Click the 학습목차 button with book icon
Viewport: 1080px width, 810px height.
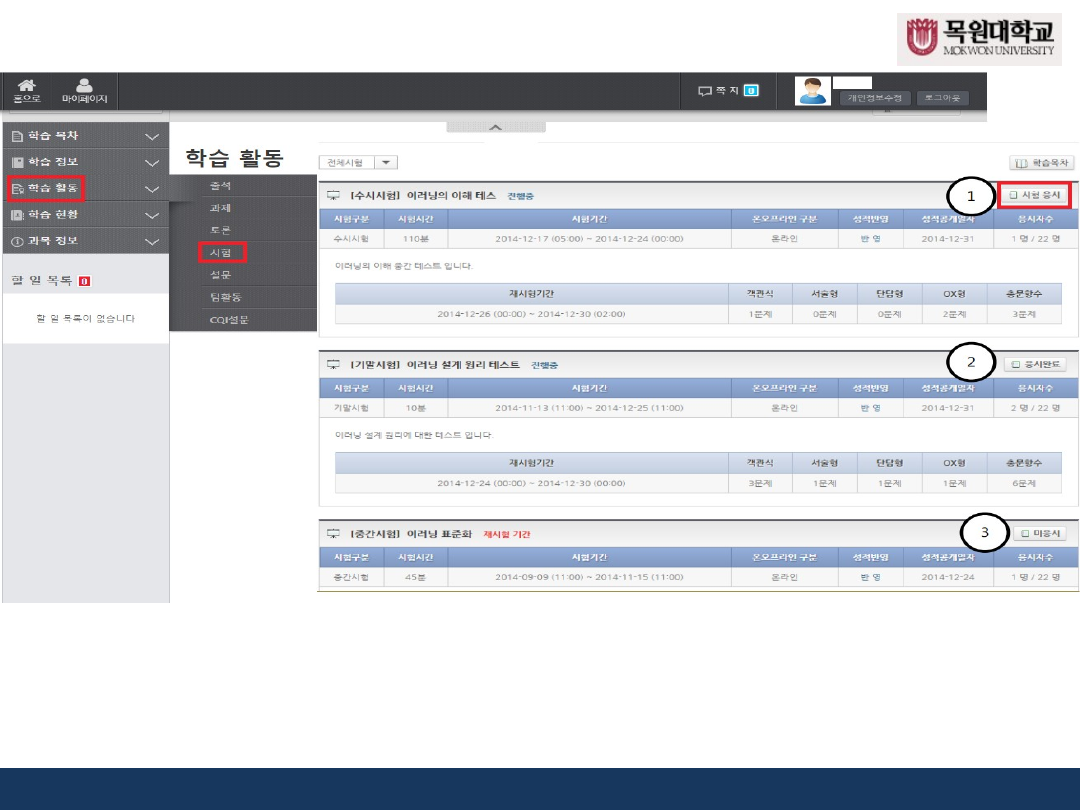coord(1042,162)
